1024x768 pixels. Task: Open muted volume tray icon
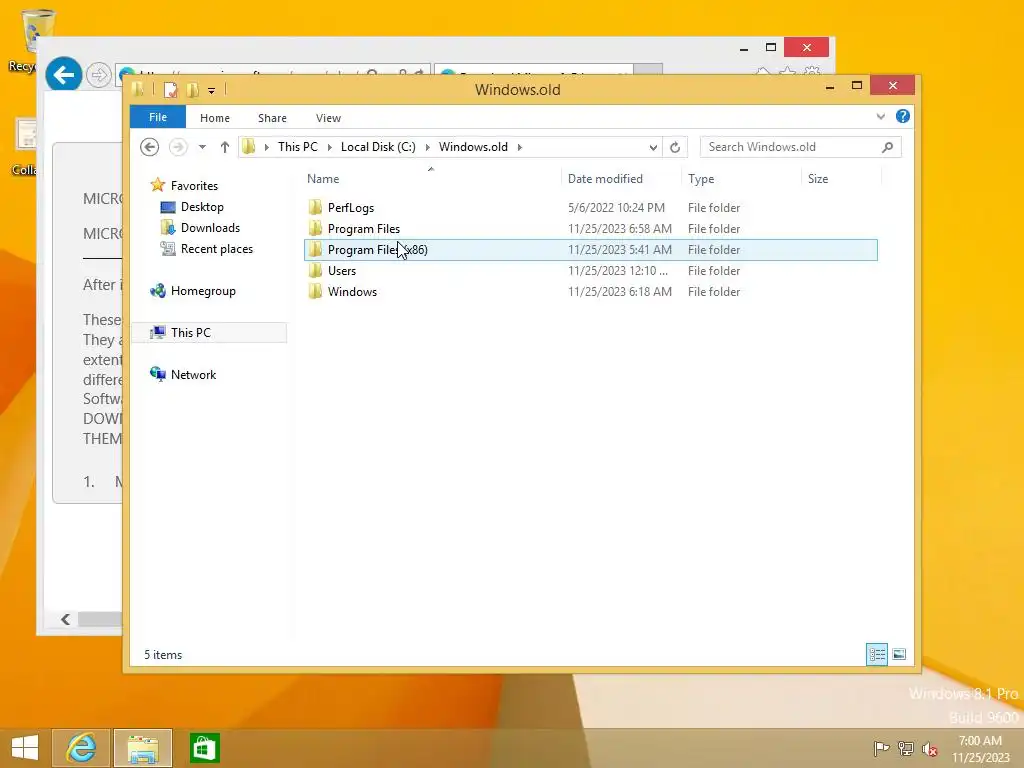pos(929,748)
